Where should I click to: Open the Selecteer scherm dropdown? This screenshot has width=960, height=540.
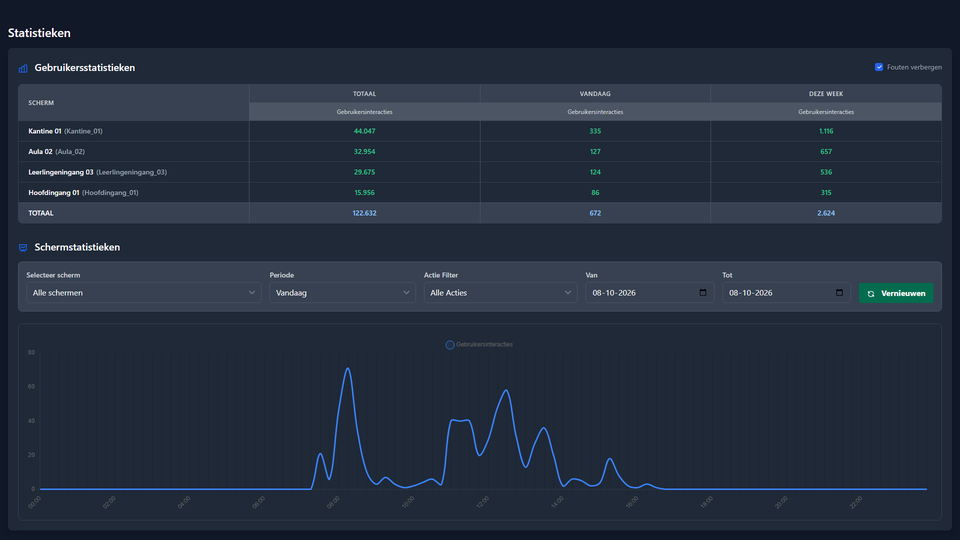pyautogui.click(x=144, y=293)
